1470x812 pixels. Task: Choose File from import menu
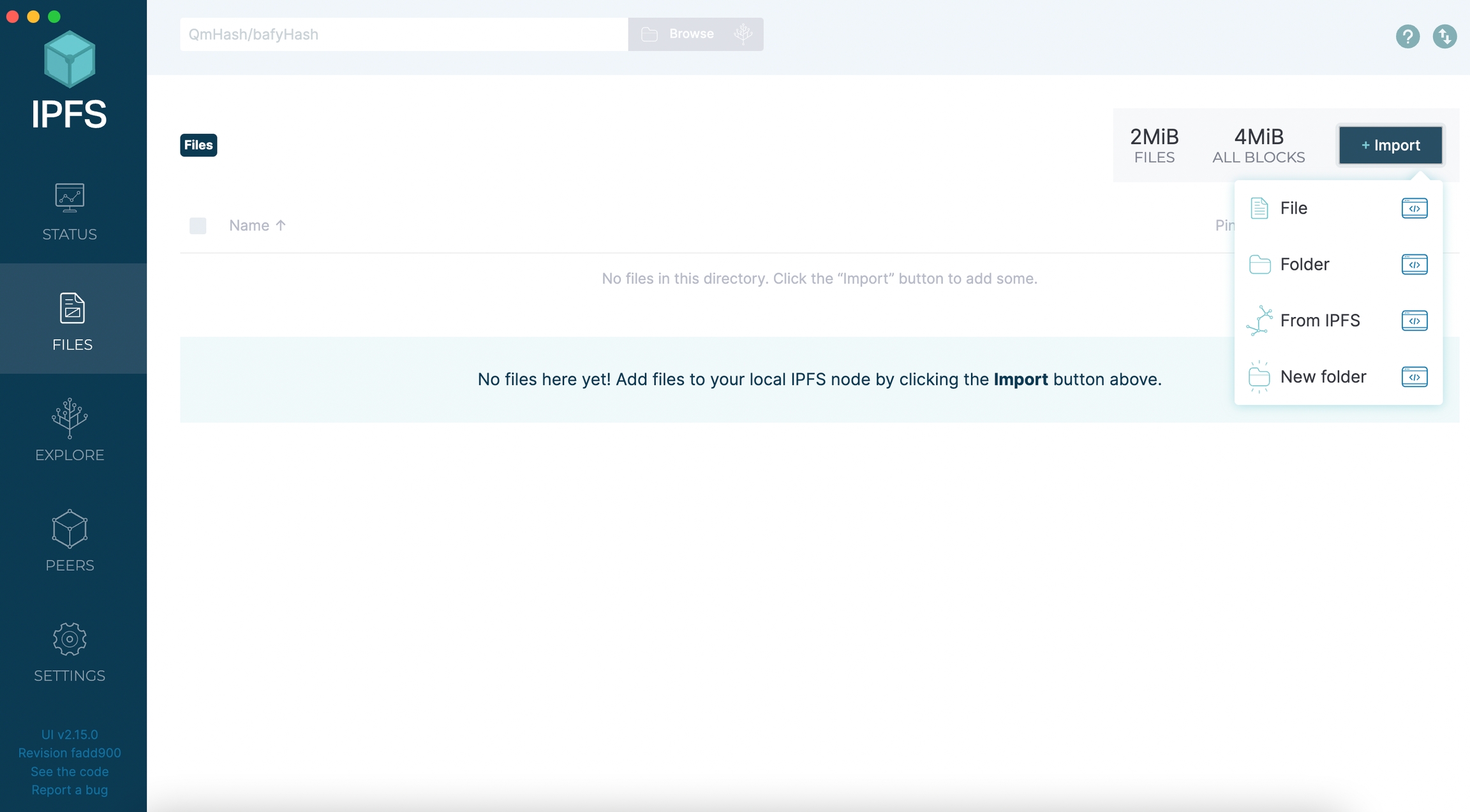click(x=1338, y=208)
